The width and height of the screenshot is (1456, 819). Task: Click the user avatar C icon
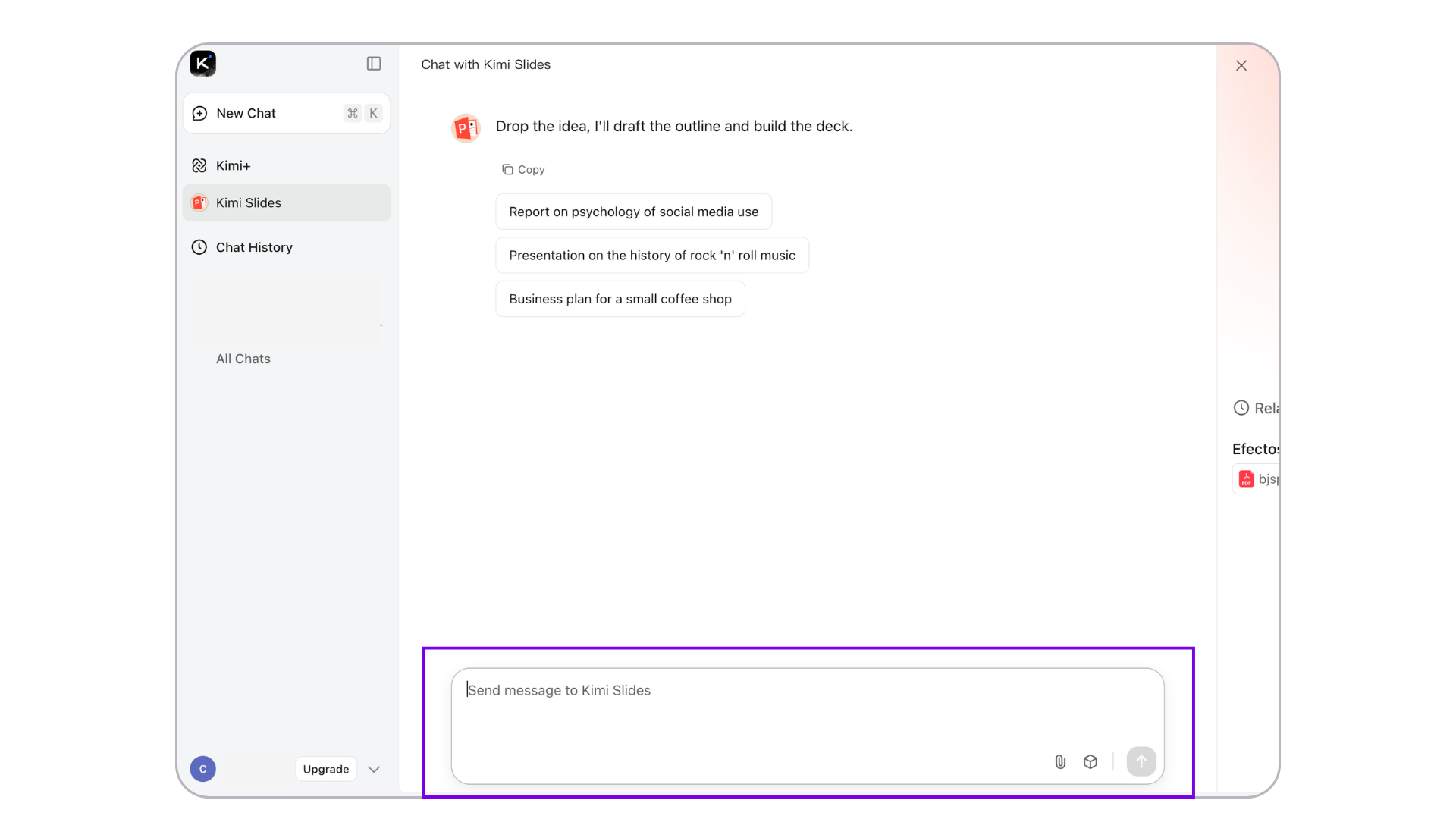pyautogui.click(x=202, y=769)
